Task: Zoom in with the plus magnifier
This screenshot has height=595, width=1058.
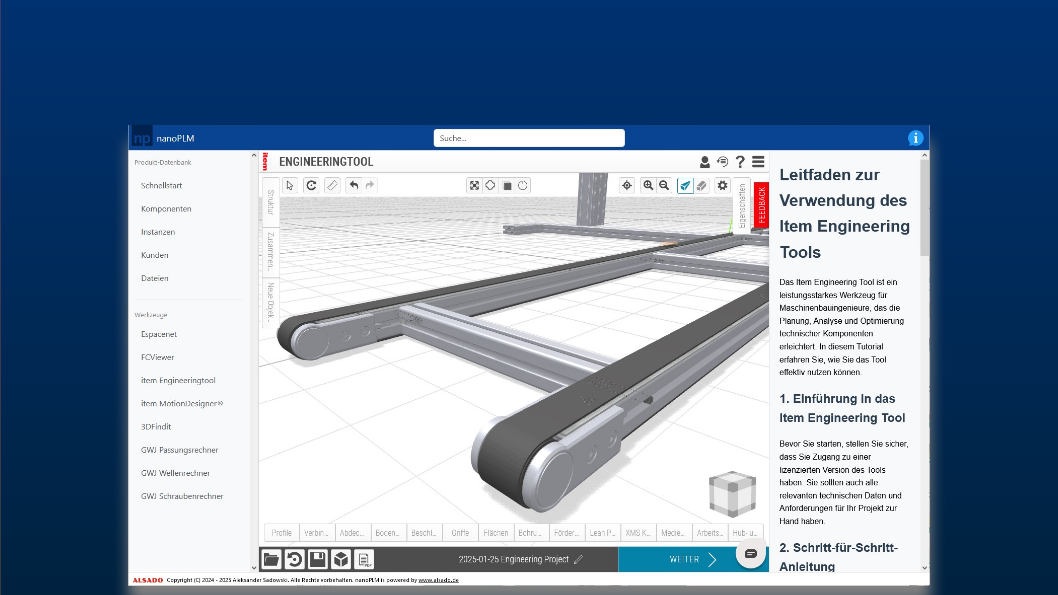Action: [648, 185]
